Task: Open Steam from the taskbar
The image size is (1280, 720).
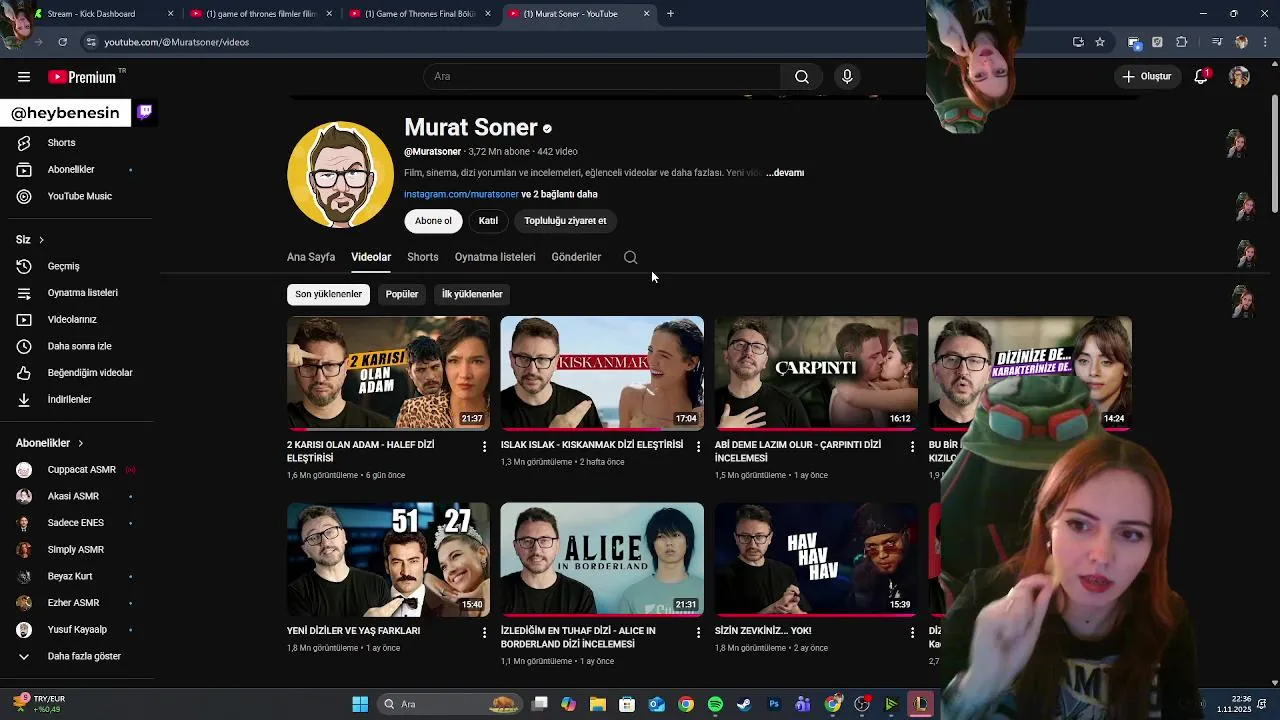Action: pyautogui.click(x=744, y=704)
